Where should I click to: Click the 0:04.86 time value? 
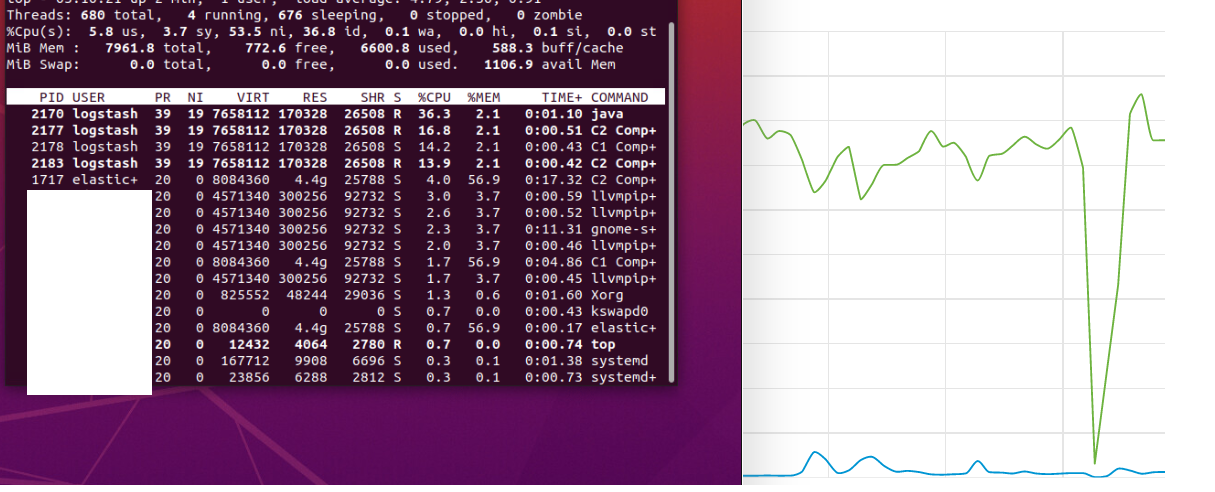tap(554, 262)
